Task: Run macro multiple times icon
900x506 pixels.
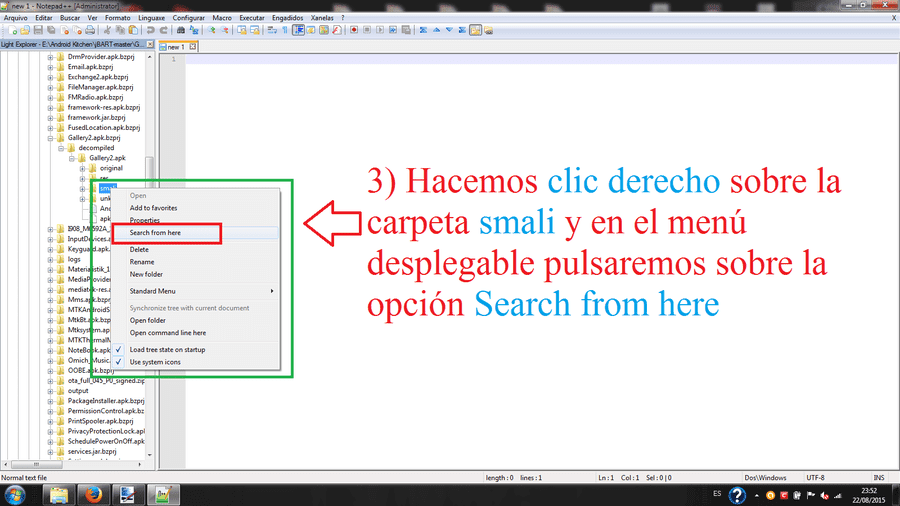Action: [x=393, y=30]
